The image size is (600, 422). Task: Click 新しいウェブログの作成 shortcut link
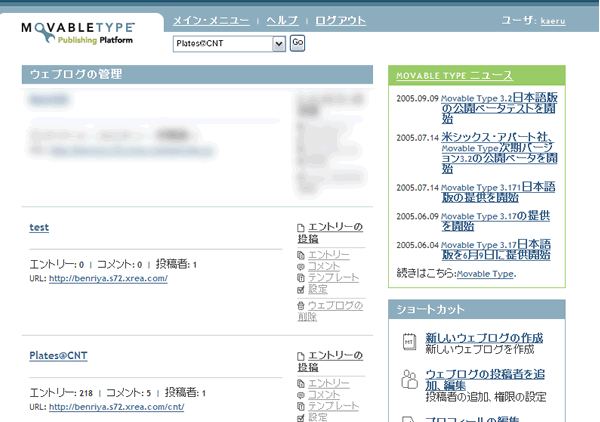[484, 338]
